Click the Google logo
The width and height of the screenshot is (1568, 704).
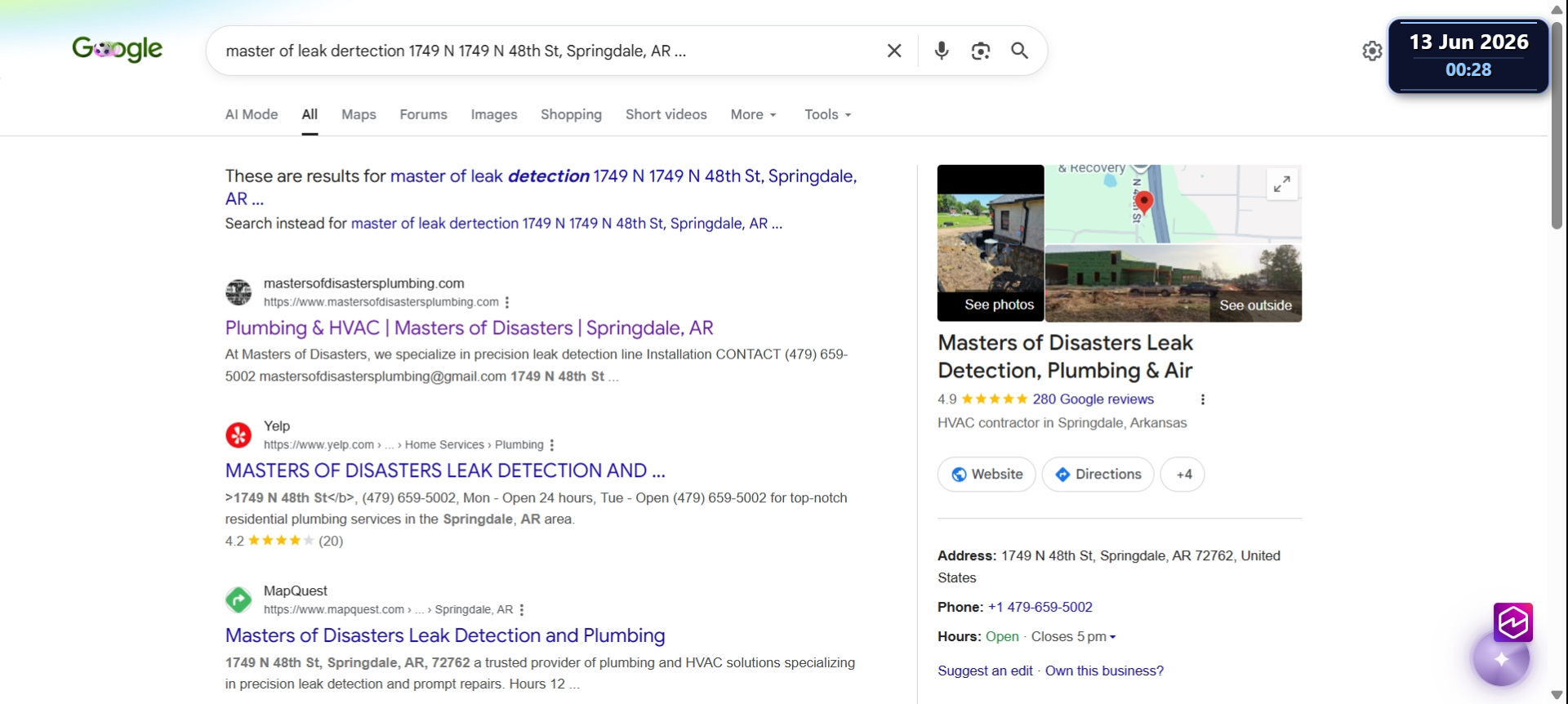pyautogui.click(x=118, y=50)
